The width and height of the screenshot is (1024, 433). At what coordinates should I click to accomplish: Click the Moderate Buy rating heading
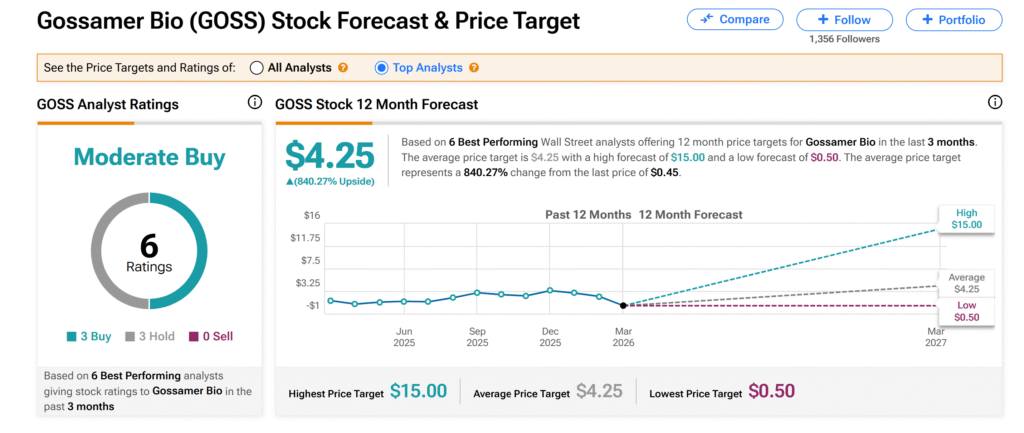[149, 157]
